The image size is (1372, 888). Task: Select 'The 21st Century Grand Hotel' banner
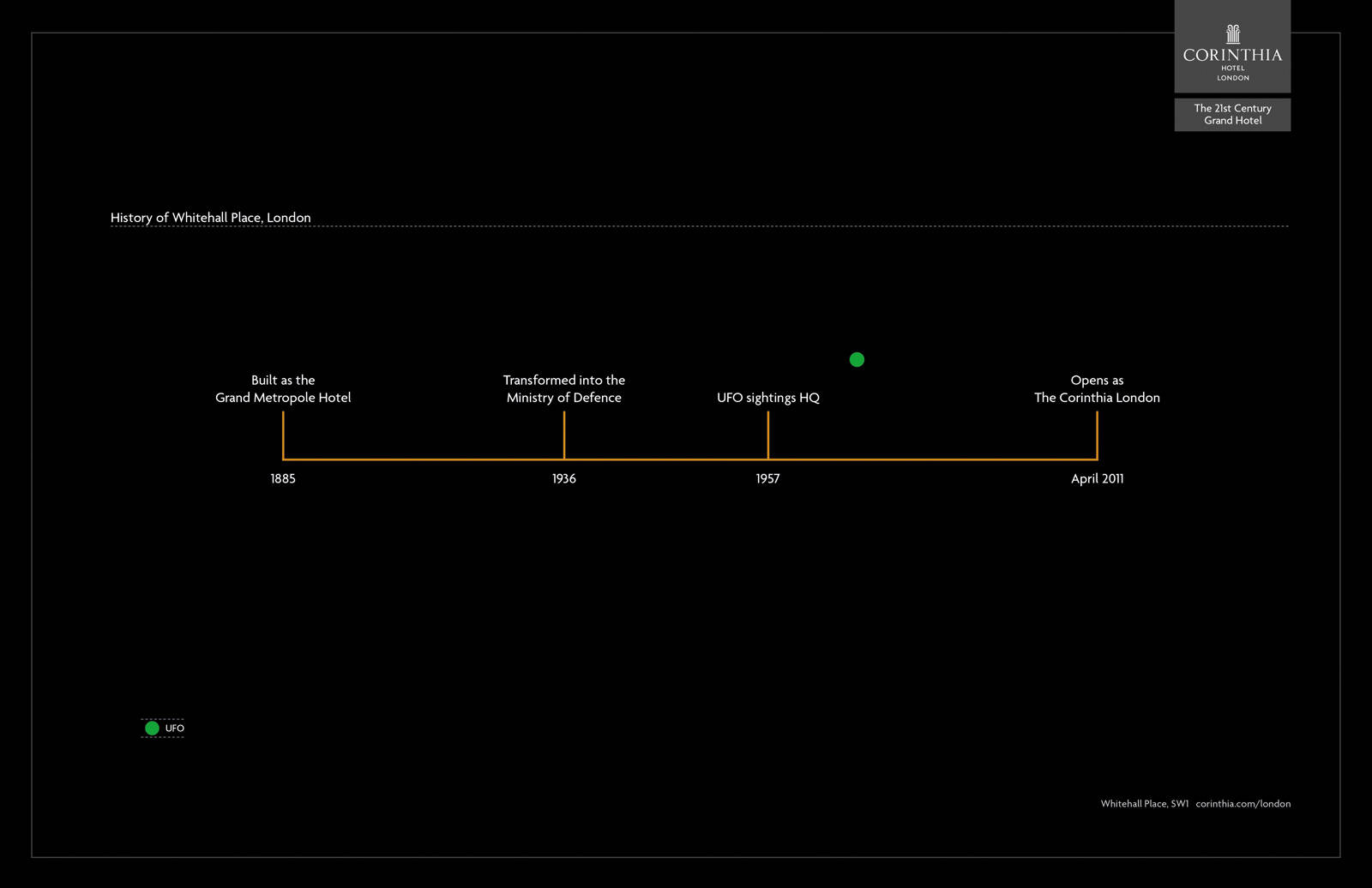[x=1232, y=114]
